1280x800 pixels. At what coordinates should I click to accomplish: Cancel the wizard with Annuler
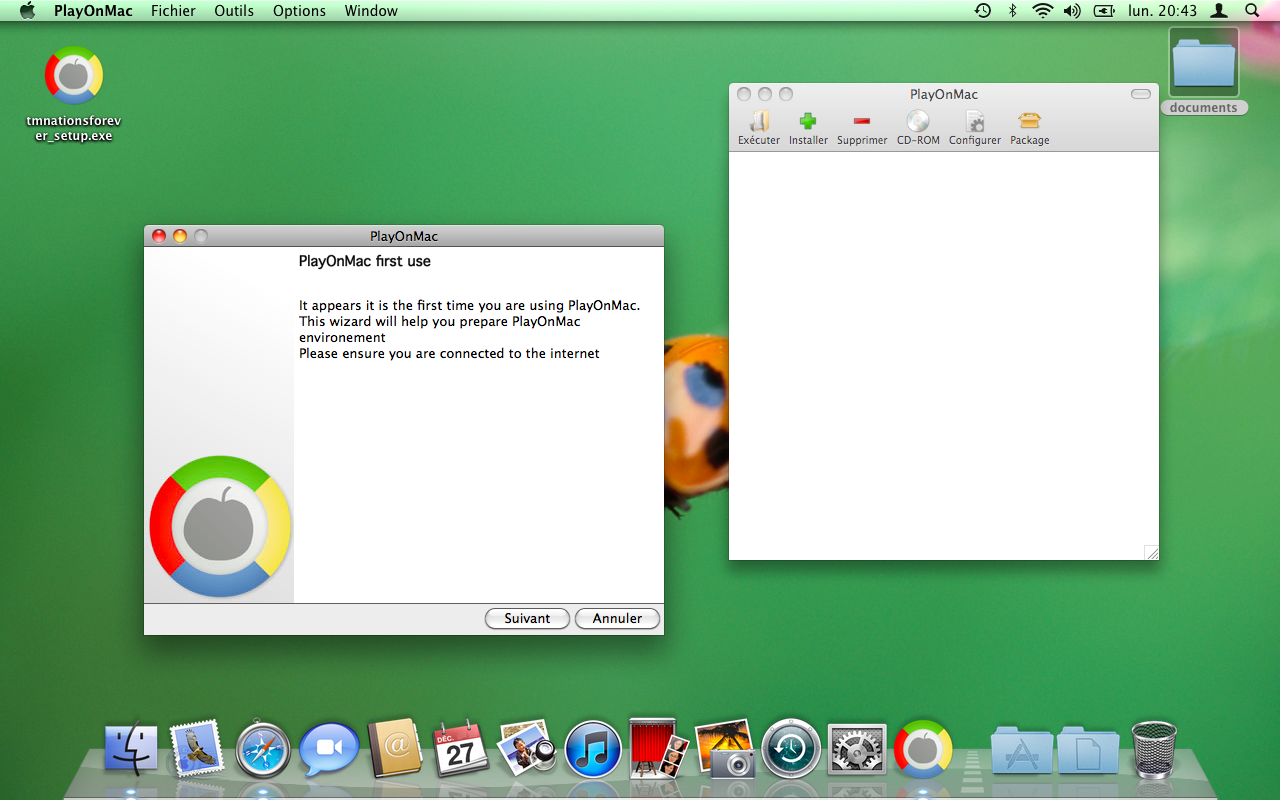(617, 618)
